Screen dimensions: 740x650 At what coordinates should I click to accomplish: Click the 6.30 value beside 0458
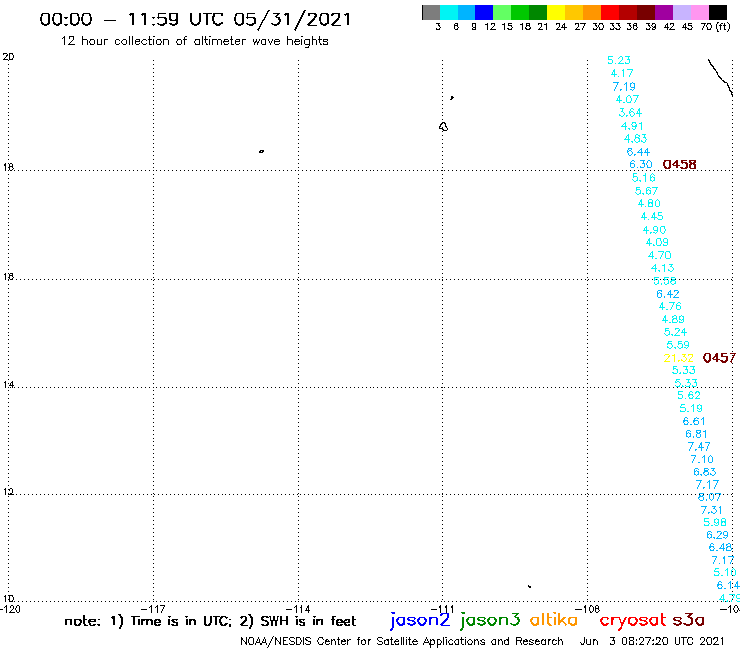[641, 164]
